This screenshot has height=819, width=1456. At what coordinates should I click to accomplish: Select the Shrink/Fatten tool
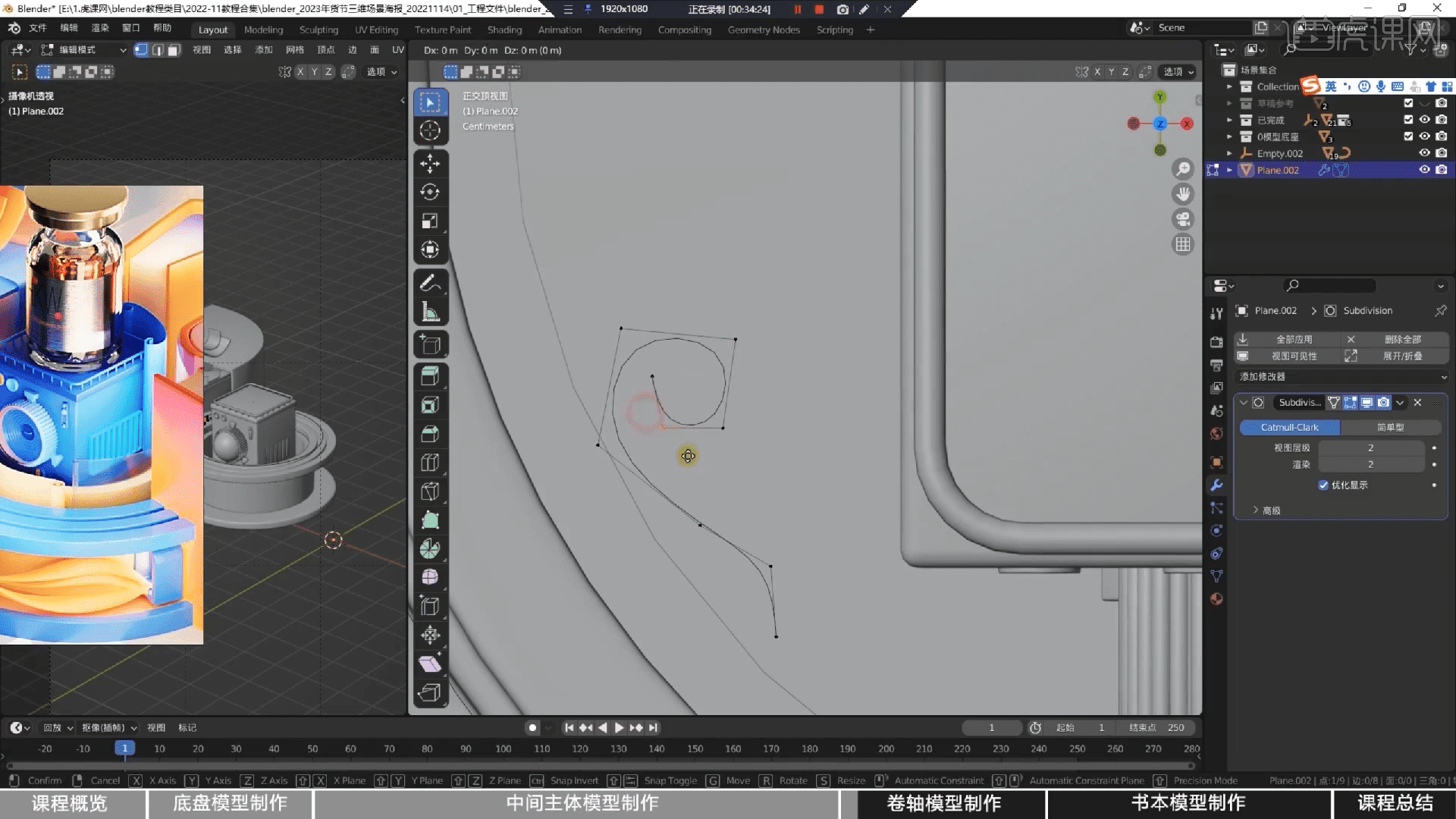tap(430, 635)
